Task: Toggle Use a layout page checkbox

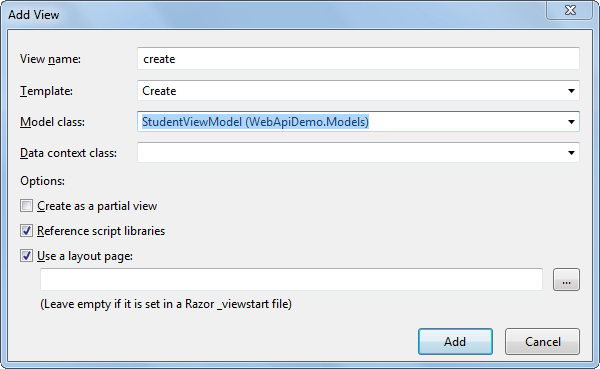Action: tap(26, 256)
